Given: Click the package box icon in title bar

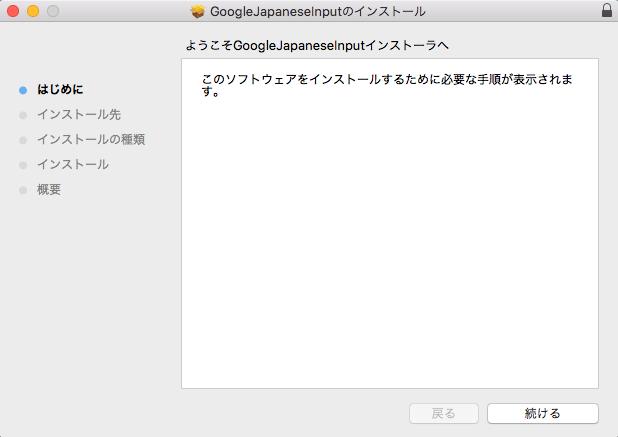Looking at the screenshot, I should [197, 11].
